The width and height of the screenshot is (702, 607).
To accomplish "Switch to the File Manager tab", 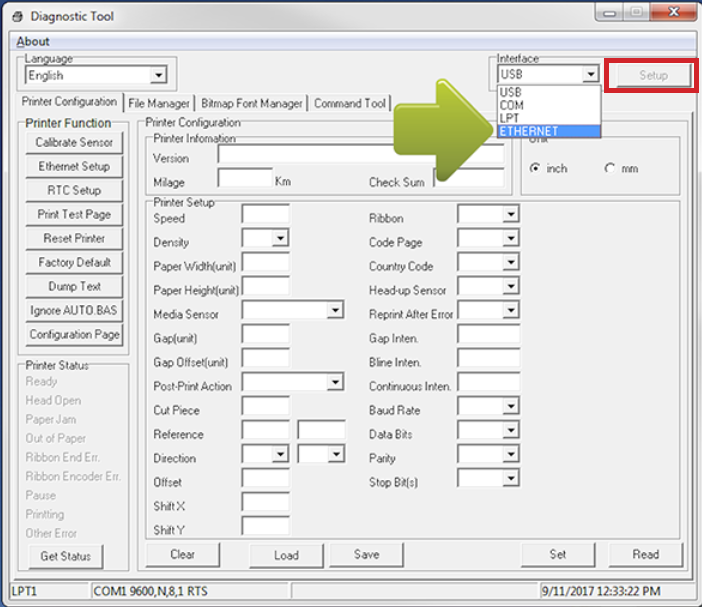I will point(159,103).
